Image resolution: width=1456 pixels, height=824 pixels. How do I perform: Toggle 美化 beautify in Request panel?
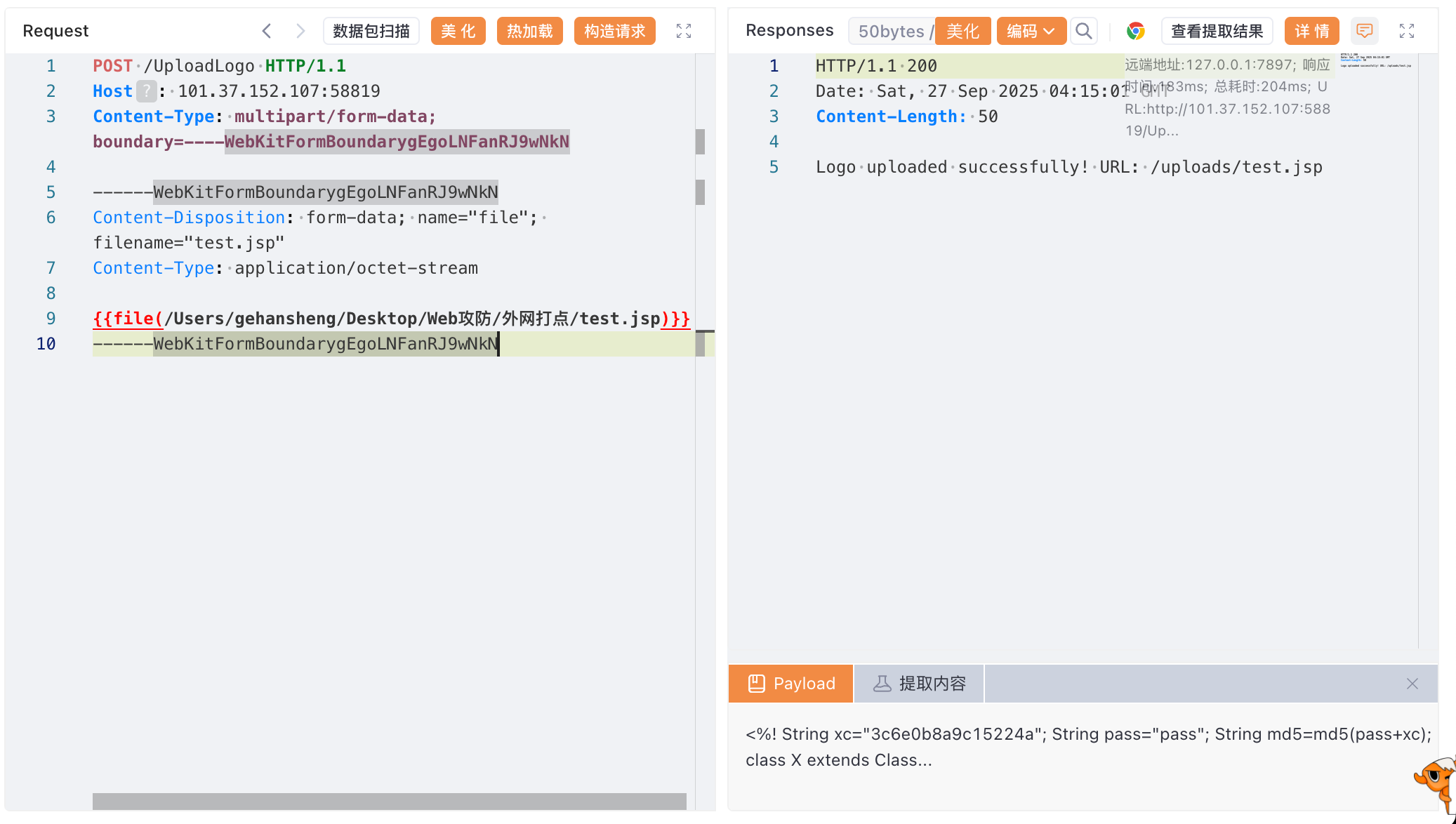pyautogui.click(x=458, y=31)
